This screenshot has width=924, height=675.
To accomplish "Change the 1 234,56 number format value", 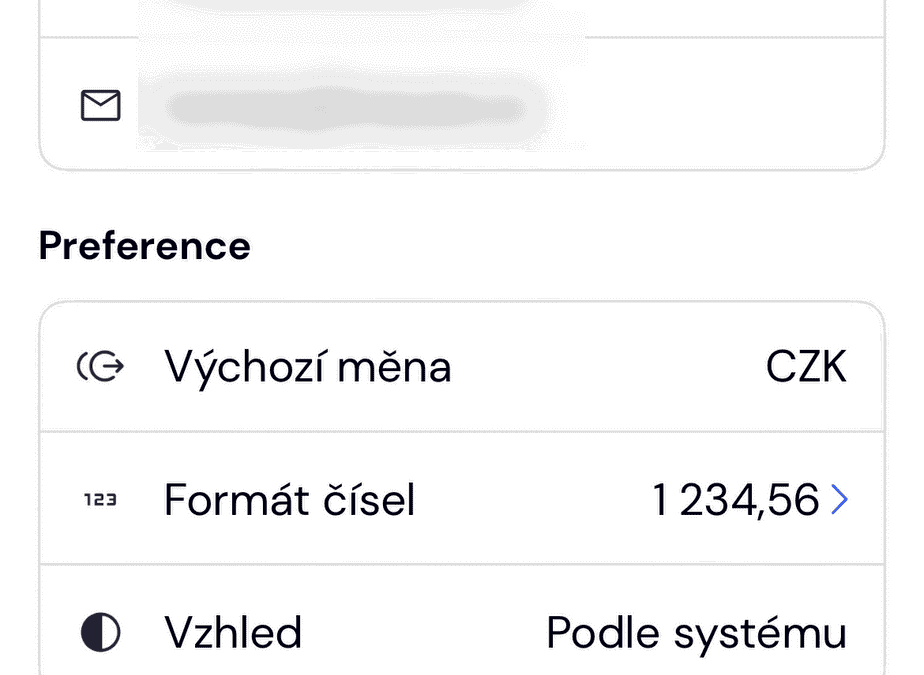I will [736, 500].
